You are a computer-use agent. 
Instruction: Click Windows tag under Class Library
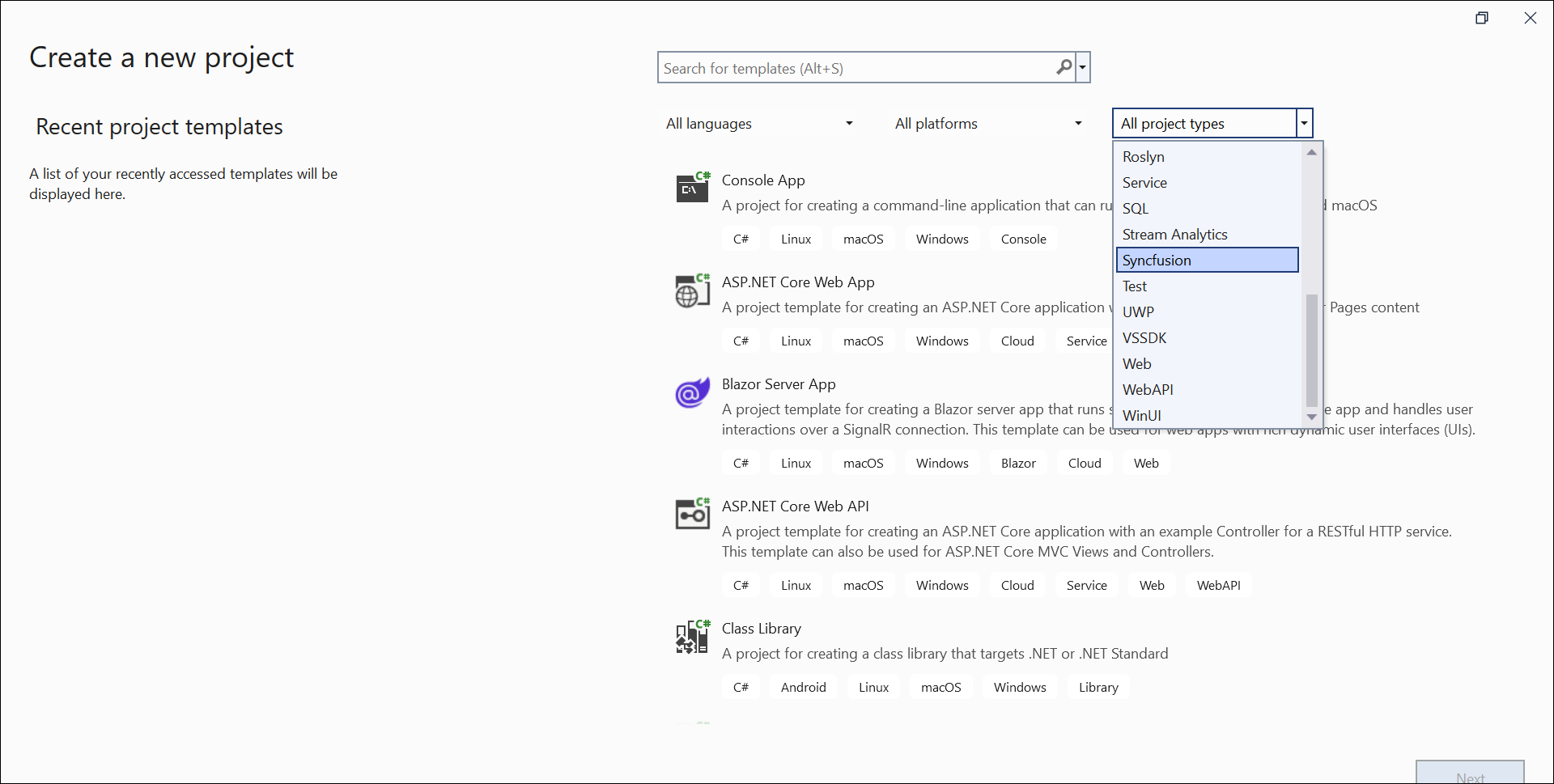[x=1020, y=688]
